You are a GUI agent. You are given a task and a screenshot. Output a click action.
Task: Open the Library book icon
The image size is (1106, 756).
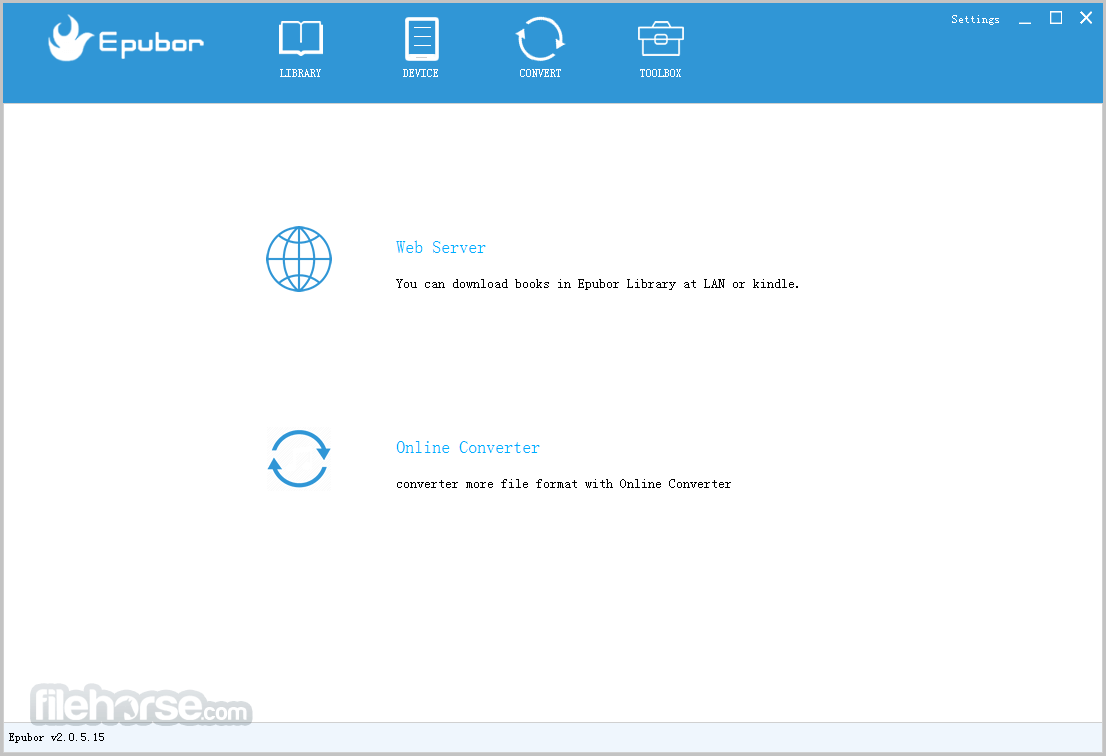[x=300, y=38]
